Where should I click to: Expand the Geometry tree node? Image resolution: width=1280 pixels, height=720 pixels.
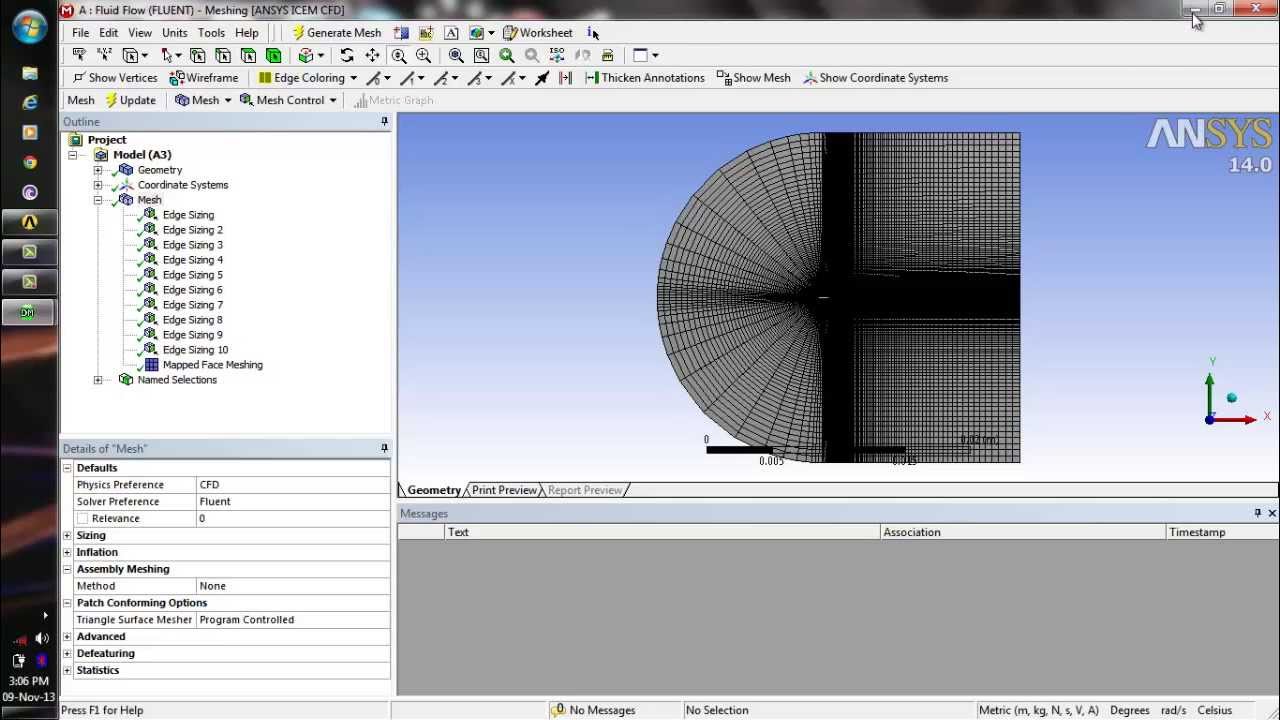[x=98, y=170]
